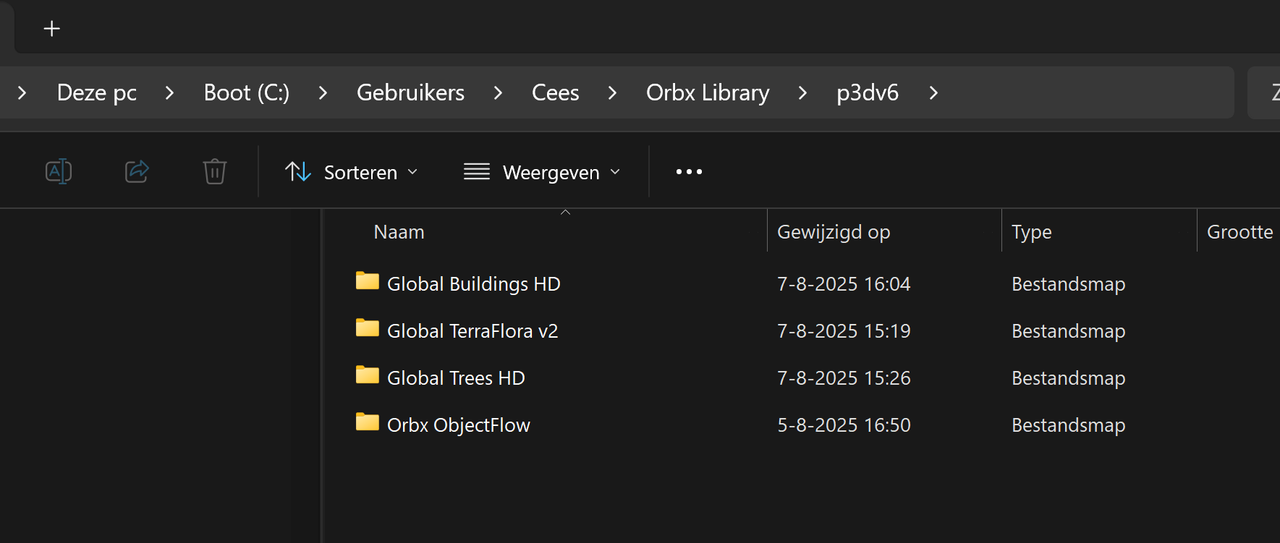Click the Global TerraFlora v2 folder icon
1280x543 pixels.
[367, 328]
